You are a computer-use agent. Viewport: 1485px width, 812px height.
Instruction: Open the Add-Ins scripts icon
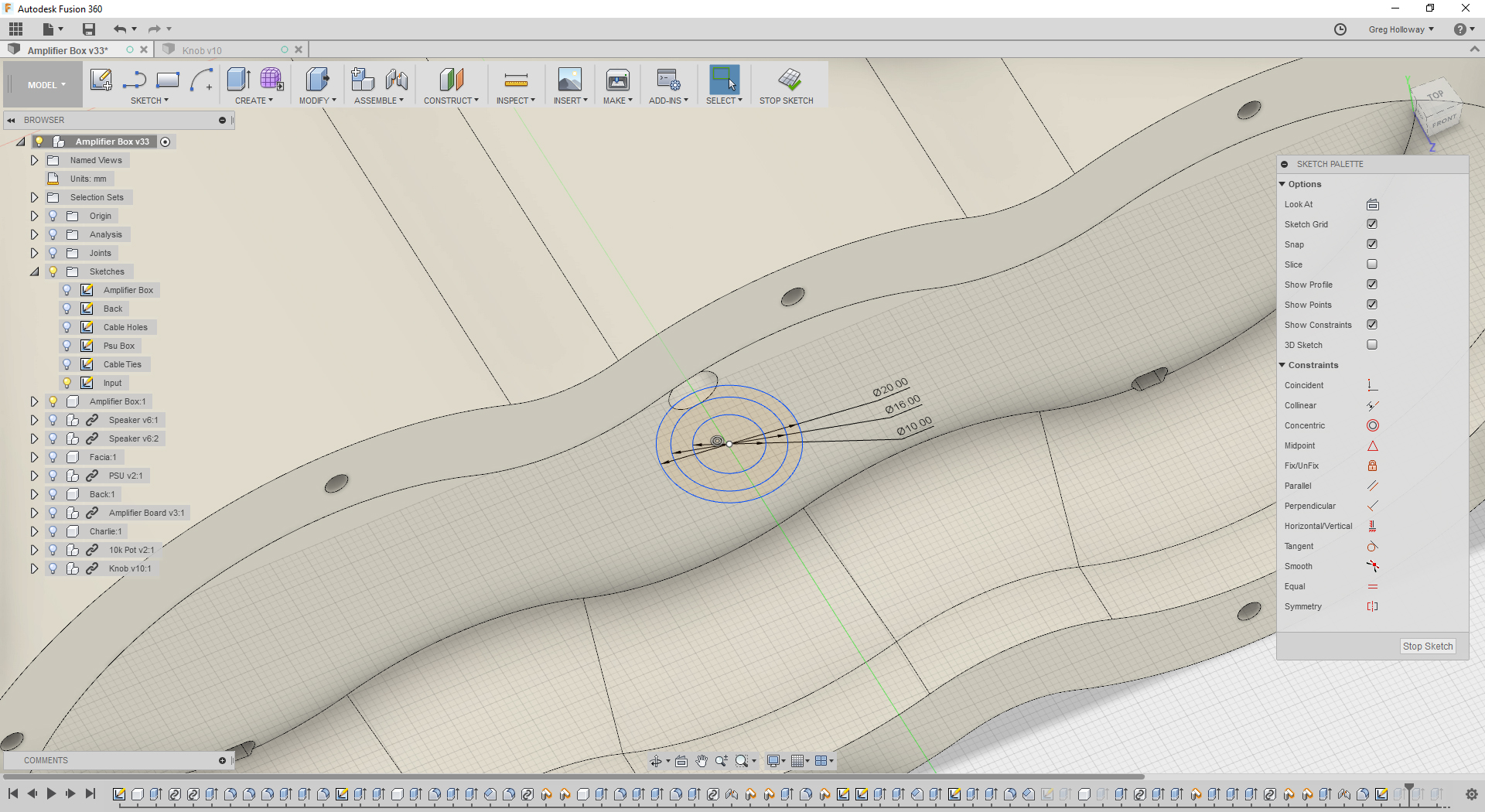click(668, 80)
